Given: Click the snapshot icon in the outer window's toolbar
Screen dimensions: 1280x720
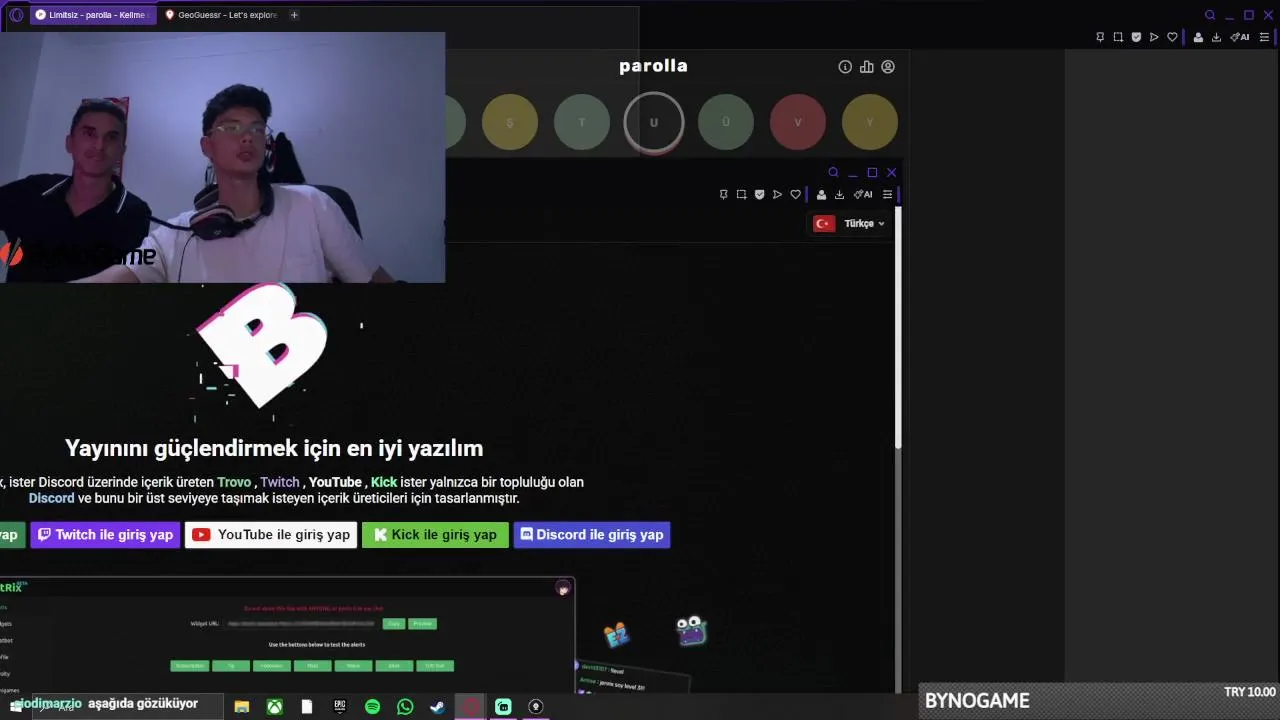Looking at the screenshot, I should [x=1118, y=37].
